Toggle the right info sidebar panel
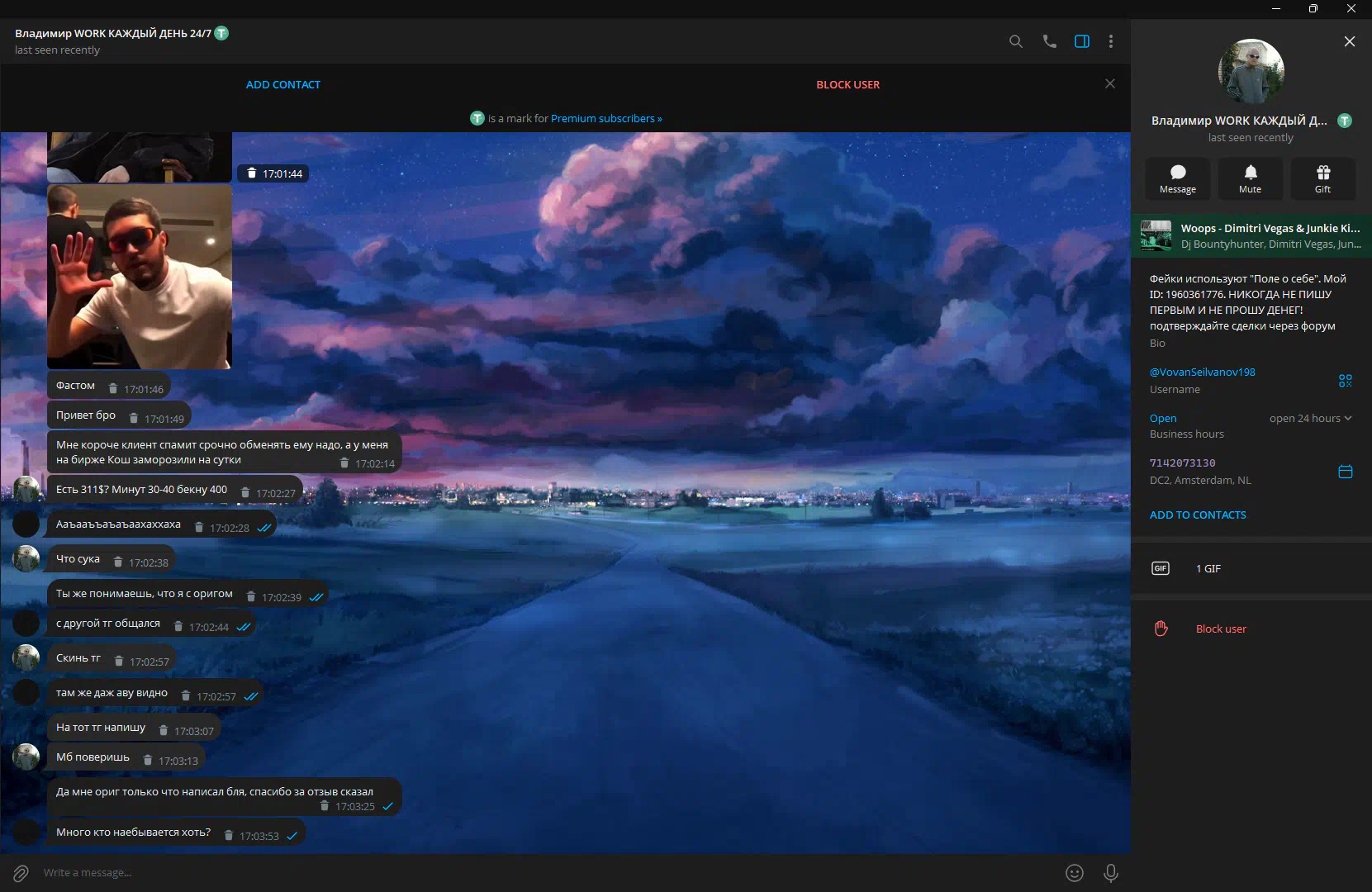The image size is (1372, 892). (1081, 41)
